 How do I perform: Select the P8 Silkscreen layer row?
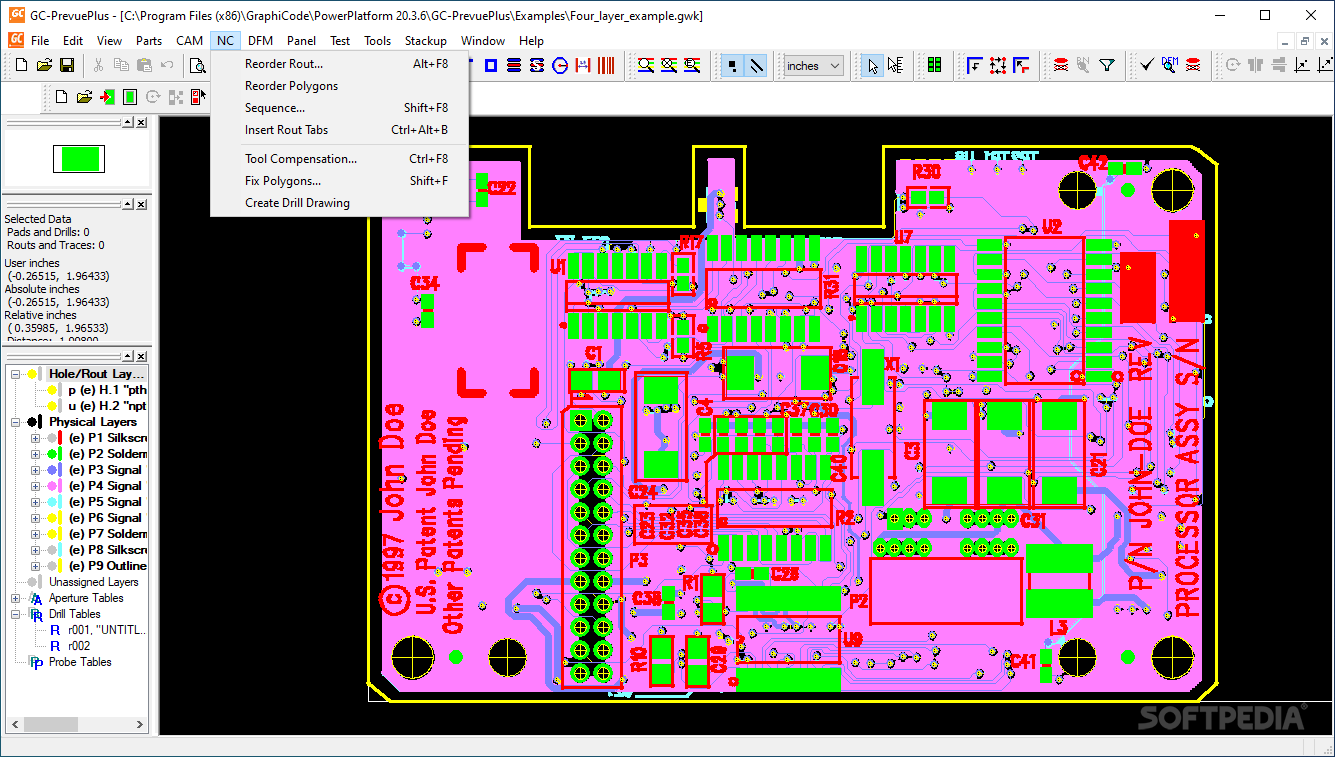[108, 550]
